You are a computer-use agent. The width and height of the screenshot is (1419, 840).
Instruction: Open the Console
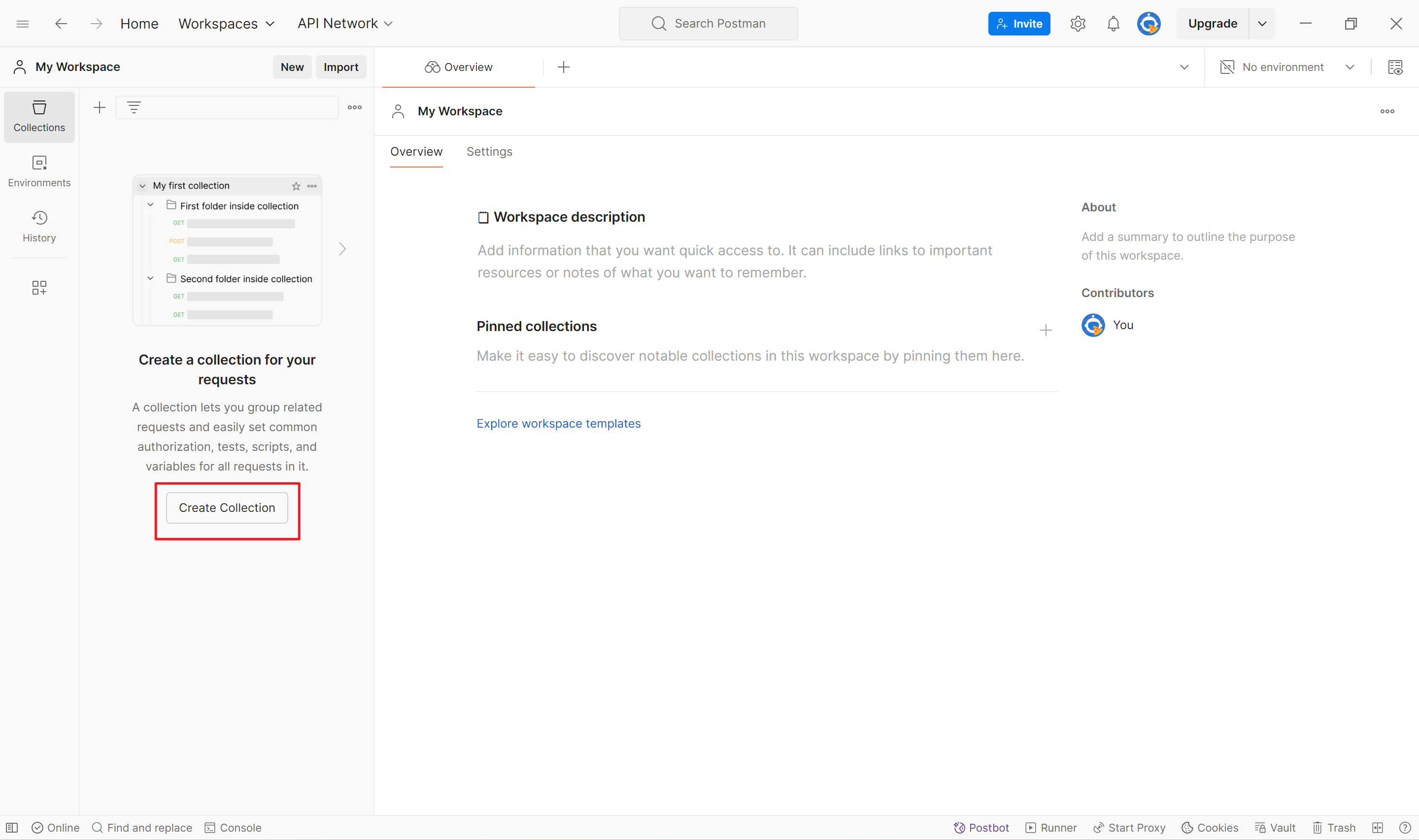click(x=233, y=828)
